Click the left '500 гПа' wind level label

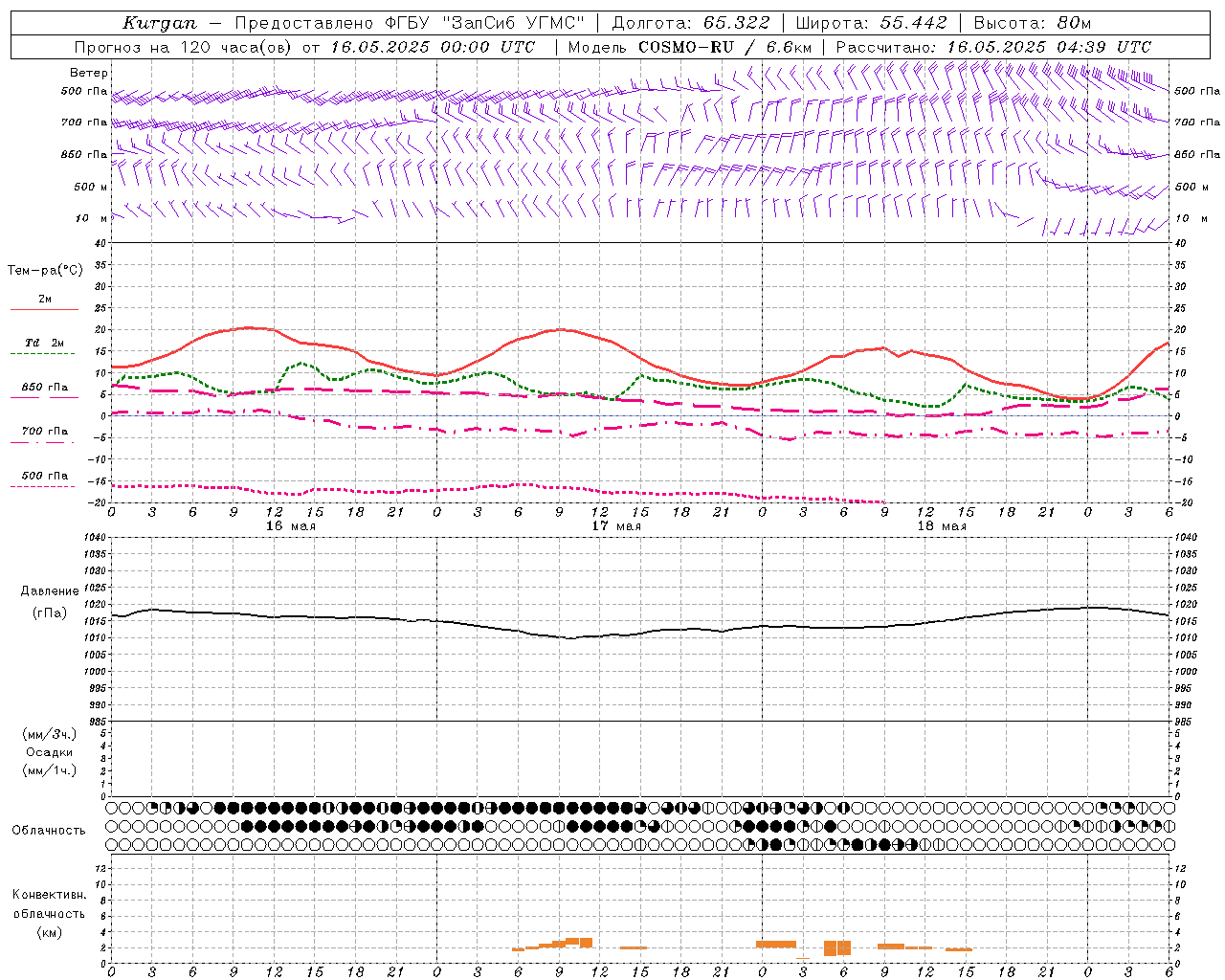[84, 92]
